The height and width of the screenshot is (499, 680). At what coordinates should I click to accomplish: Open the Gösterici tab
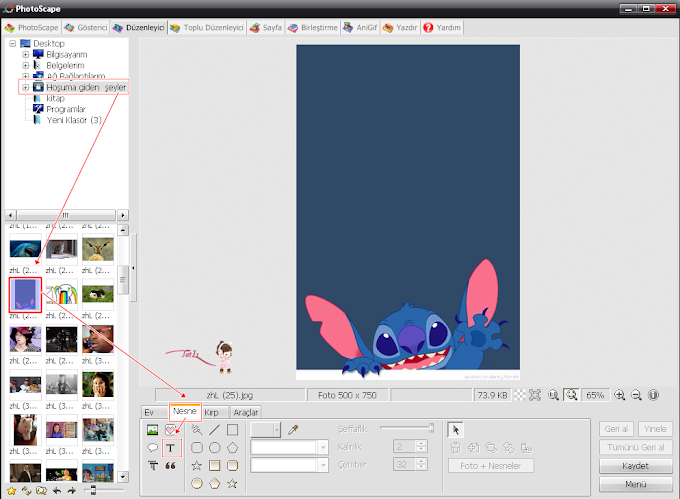pyautogui.click(x=86, y=27)
